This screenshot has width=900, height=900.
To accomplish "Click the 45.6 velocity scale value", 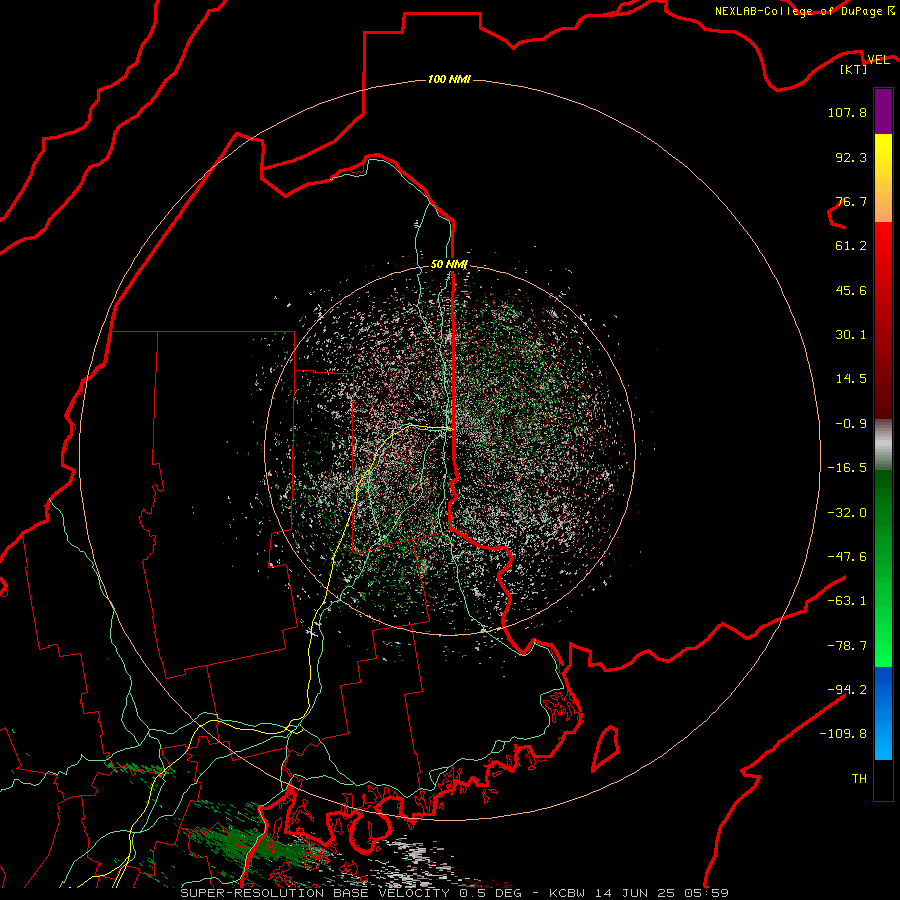I will pyautogui.click(x=851, y=290).
